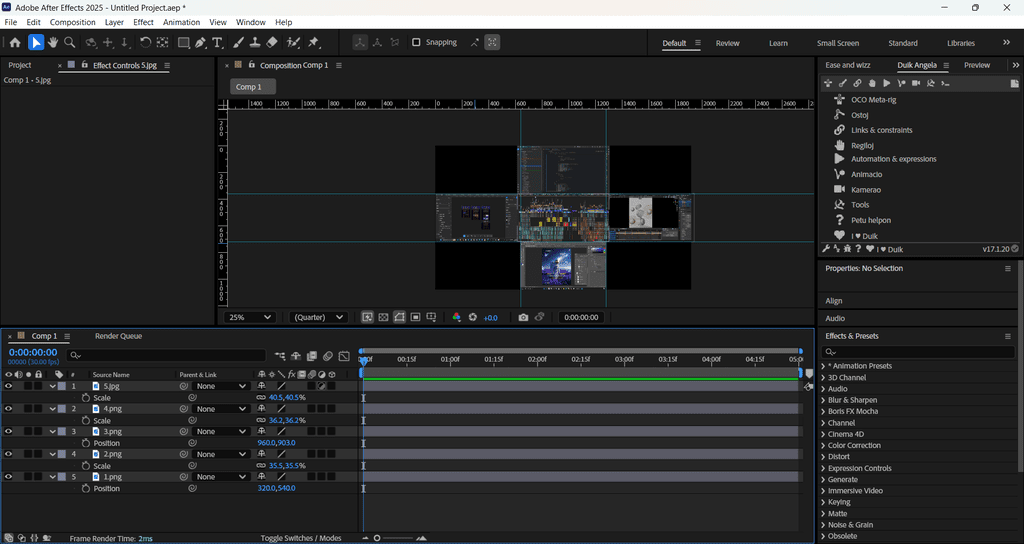Select the Type tool
This screenshot has height=544, width=1024.
pos(218,43)
